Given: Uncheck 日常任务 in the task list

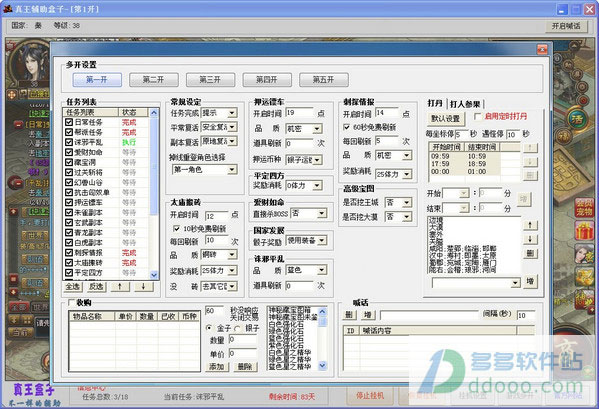Looking at the screenshot, I should [x=69, y=122].
